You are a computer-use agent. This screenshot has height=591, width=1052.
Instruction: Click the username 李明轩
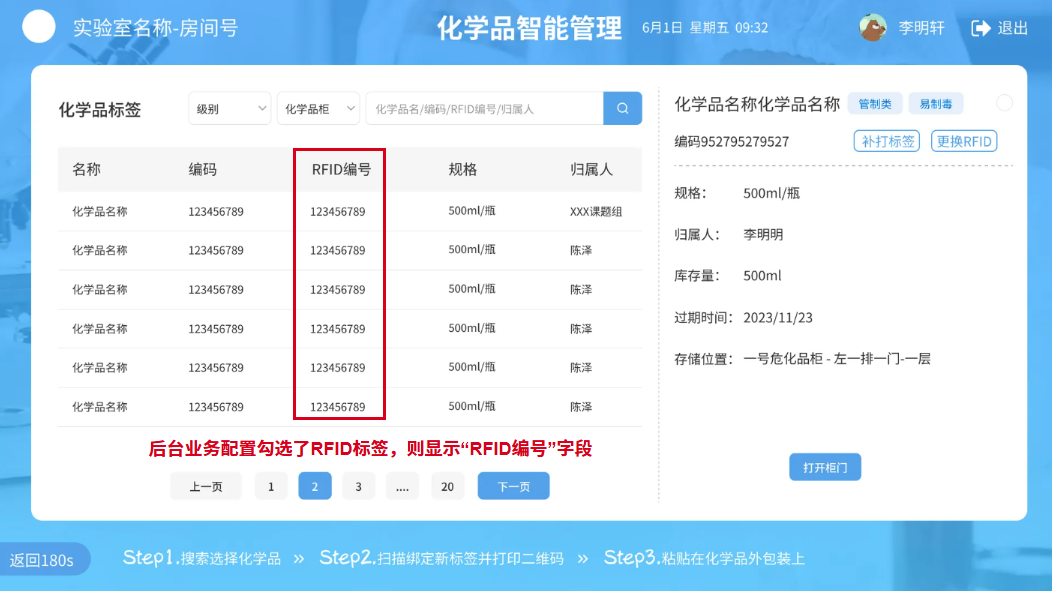(x=921, y=28)
